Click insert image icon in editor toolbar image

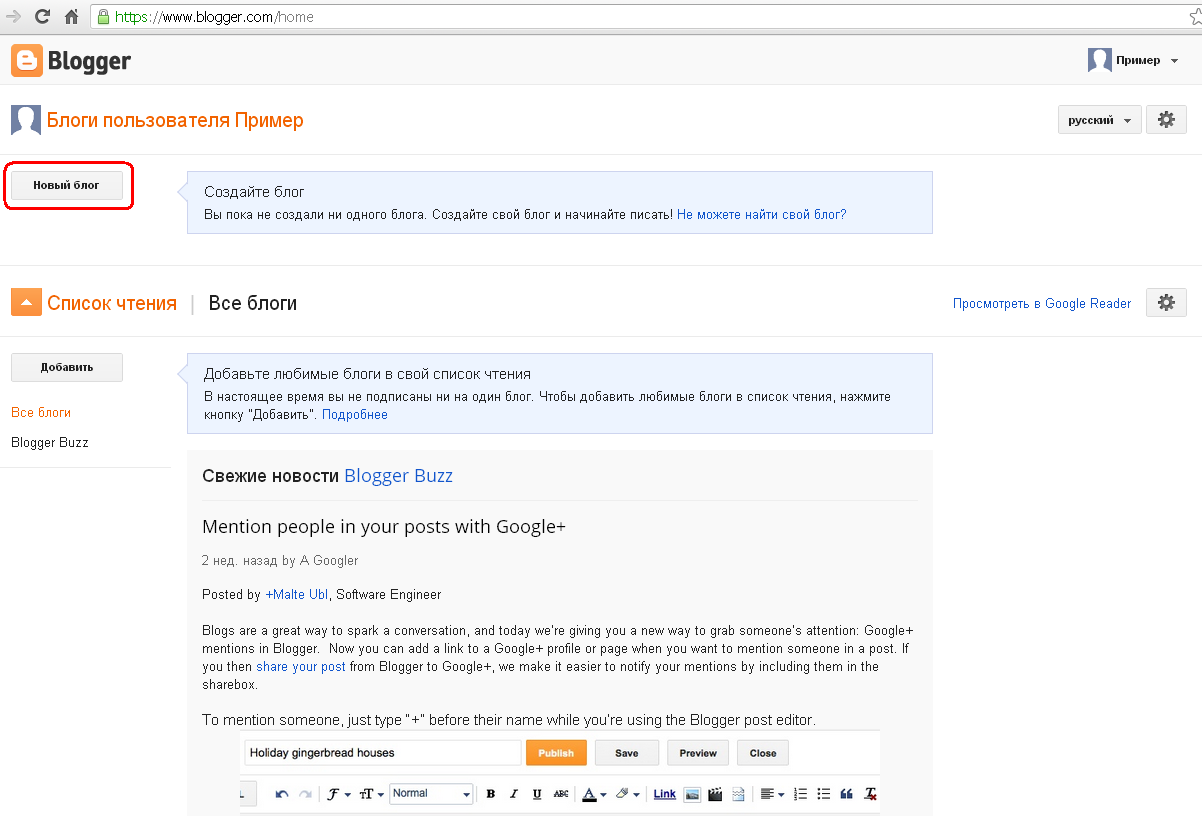coord(692,794)
